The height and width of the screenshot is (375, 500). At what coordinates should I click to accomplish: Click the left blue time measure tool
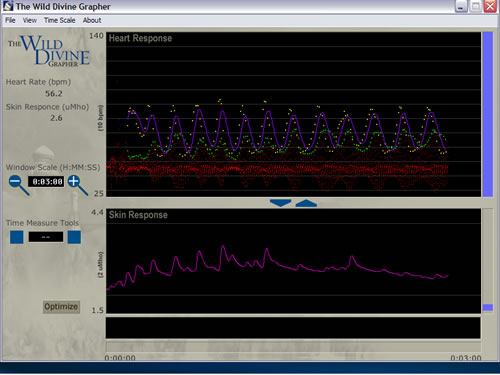point(17,237)
